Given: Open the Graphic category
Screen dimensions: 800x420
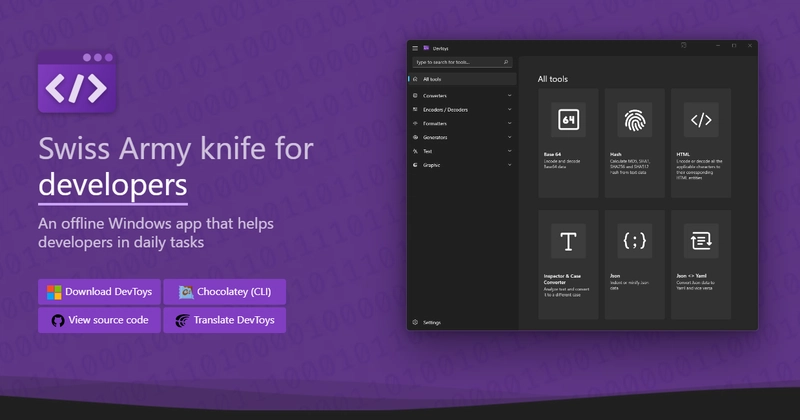Looking at the screenshot, I should coord(462,165).
